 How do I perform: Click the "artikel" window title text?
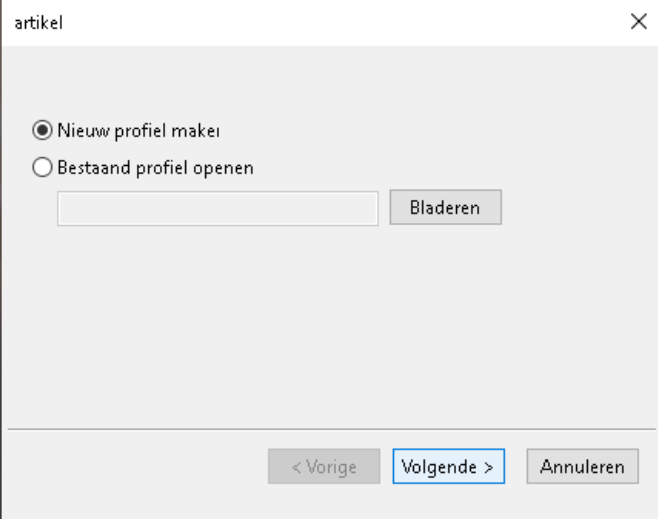(x=31, y=21)
